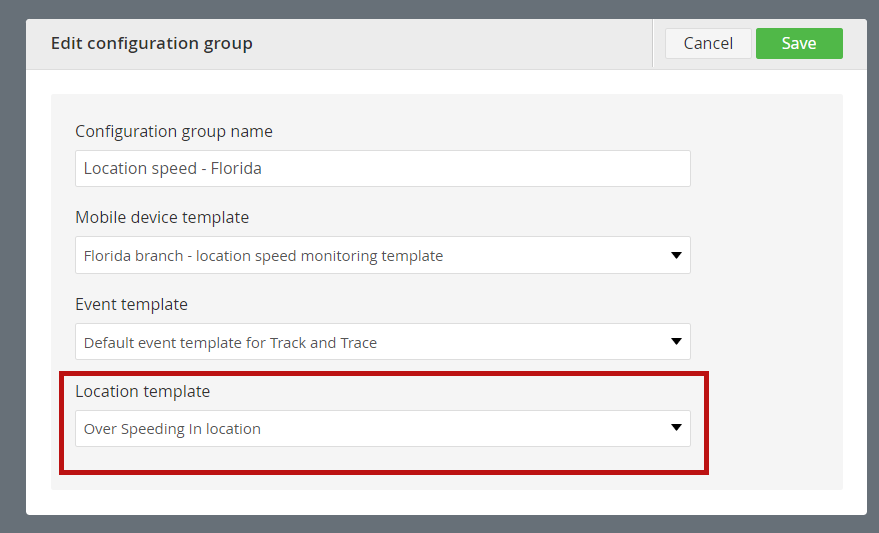Click the 'Location template' label
879x533 pixels.
[x=142, y=391]
